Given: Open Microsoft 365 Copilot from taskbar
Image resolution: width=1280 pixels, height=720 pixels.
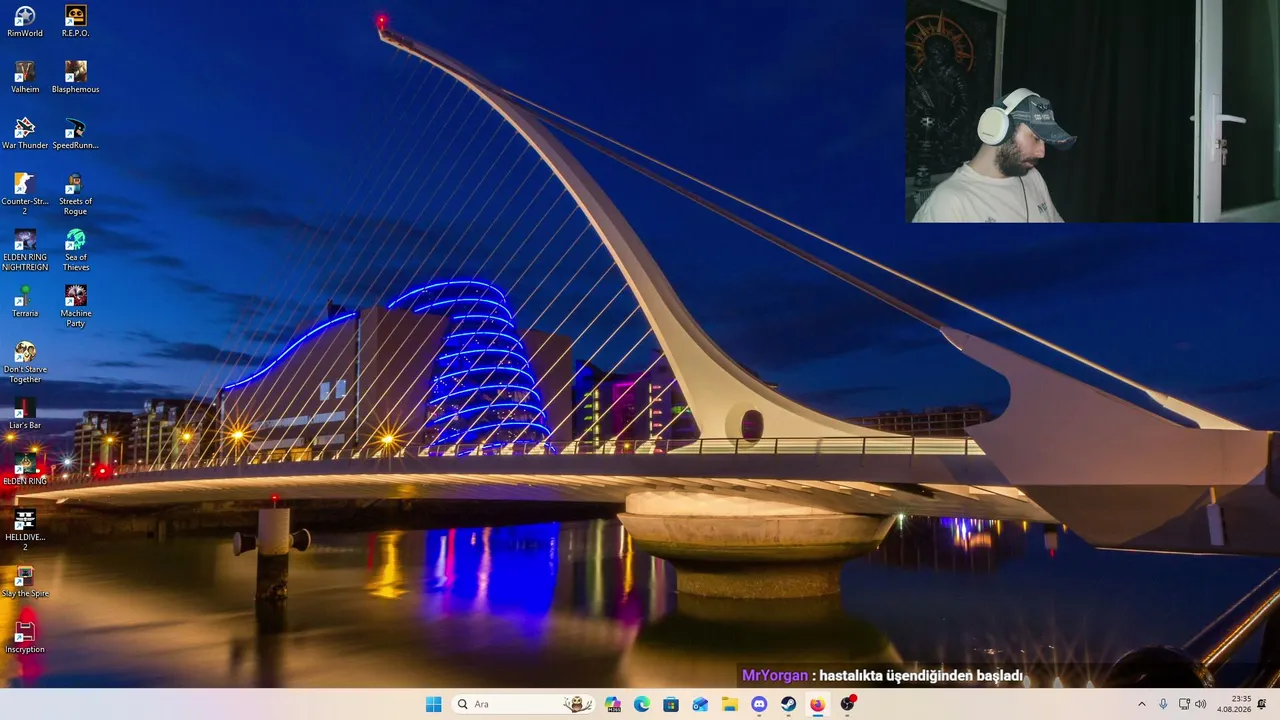Looking at the screenshot, I should tap(613, 704).
